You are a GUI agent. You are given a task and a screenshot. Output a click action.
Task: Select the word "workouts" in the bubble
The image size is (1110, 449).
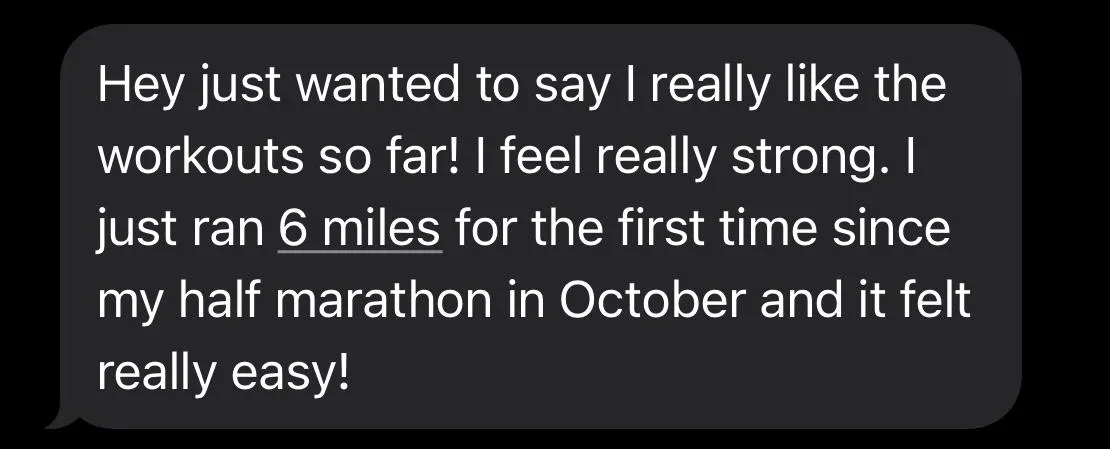click(x=198, y=157)
